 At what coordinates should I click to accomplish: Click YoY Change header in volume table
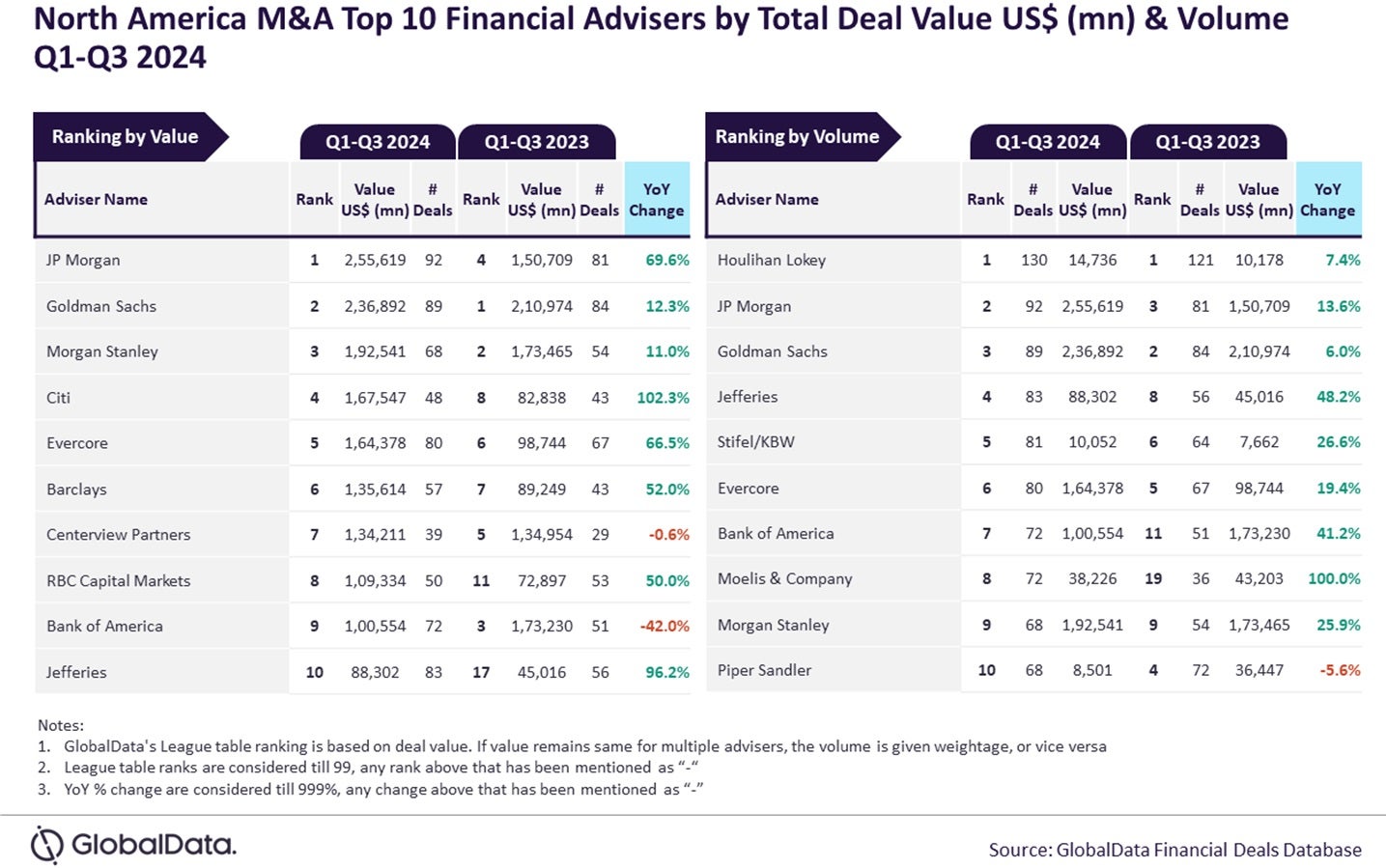coord(1327,200)
